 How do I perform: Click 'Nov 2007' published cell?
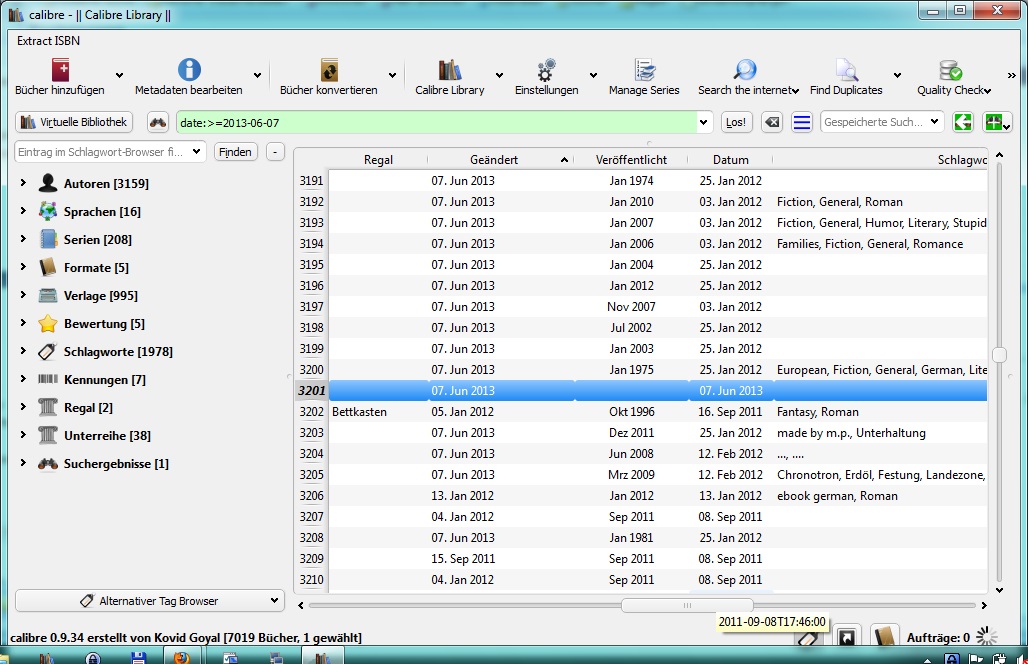click(x=631, y=307)
